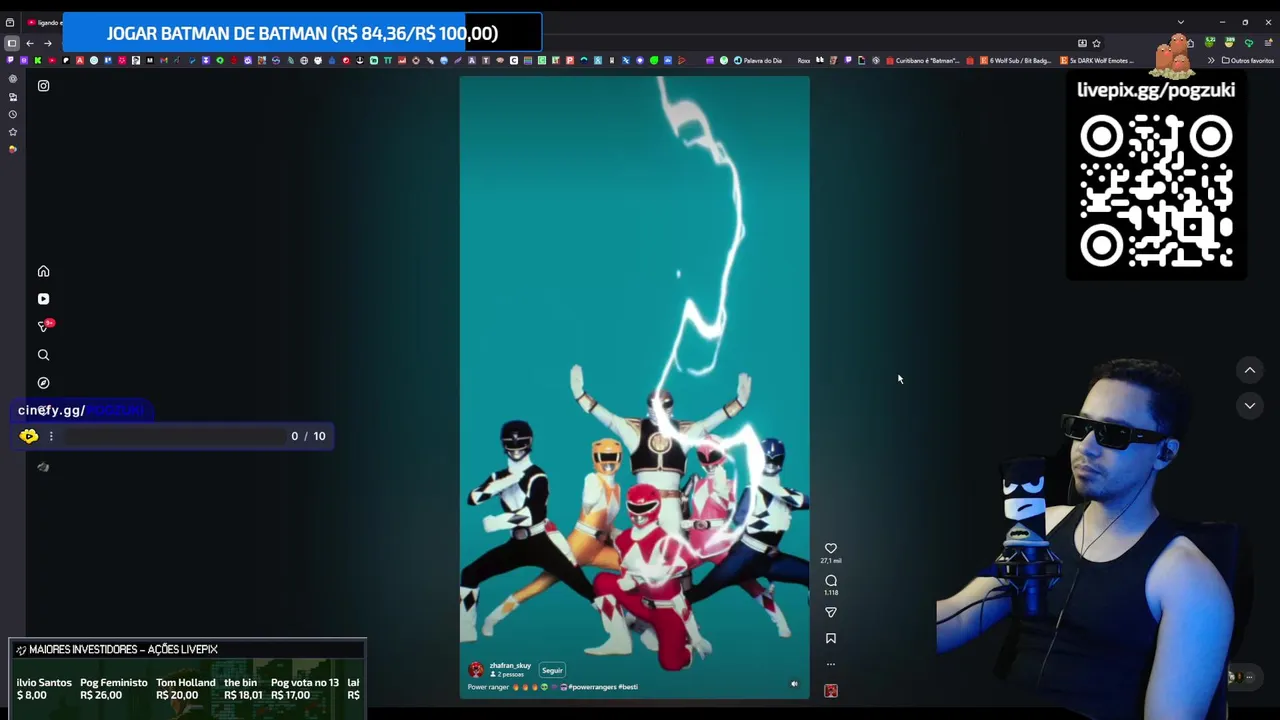This screenshot has width=1280, height=720.
Task: Click the JOGAR BATMAN DE BATMAN goal bar
Action: click(302, 33)
